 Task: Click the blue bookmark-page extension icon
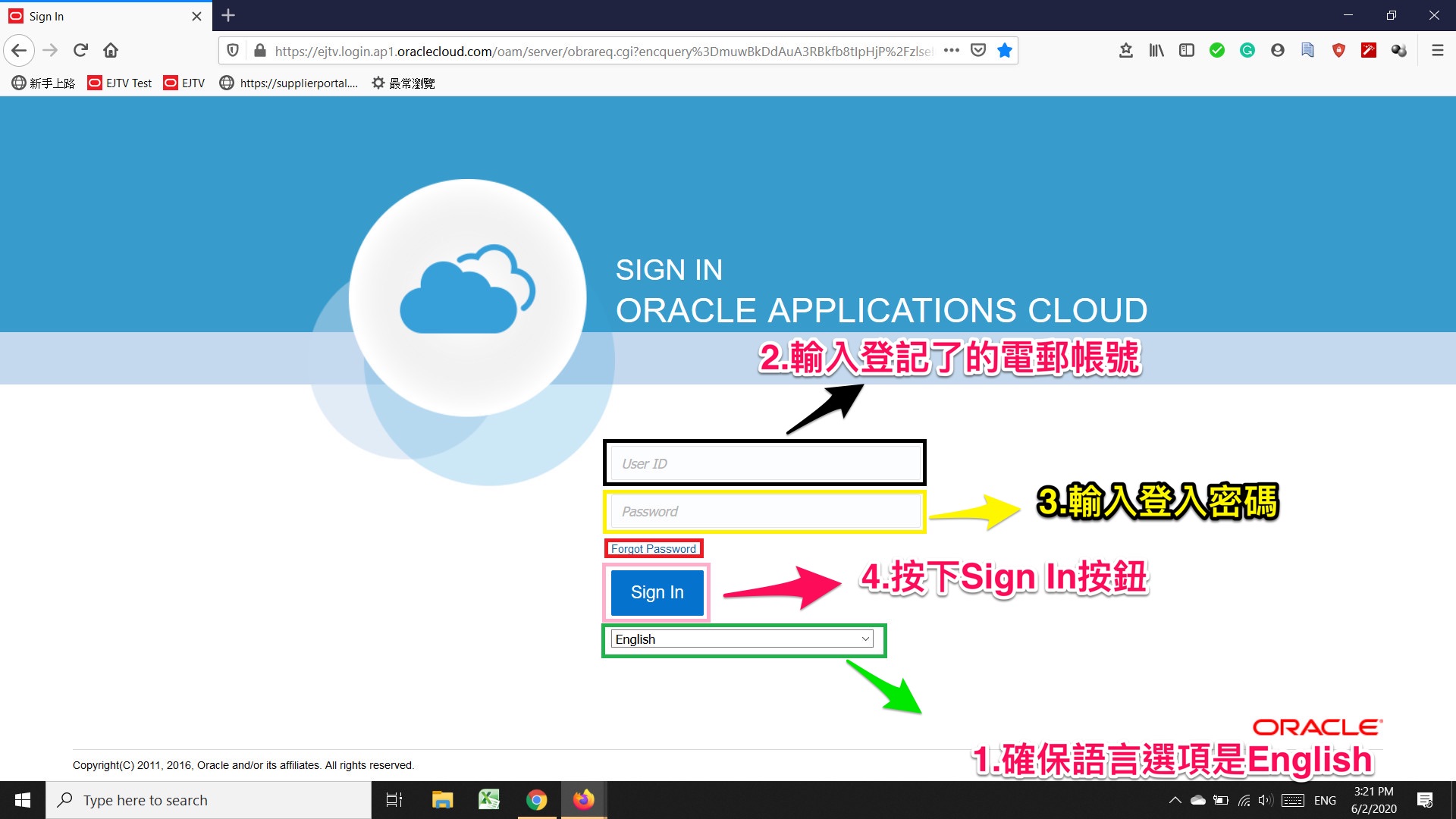click(1308, 51)
